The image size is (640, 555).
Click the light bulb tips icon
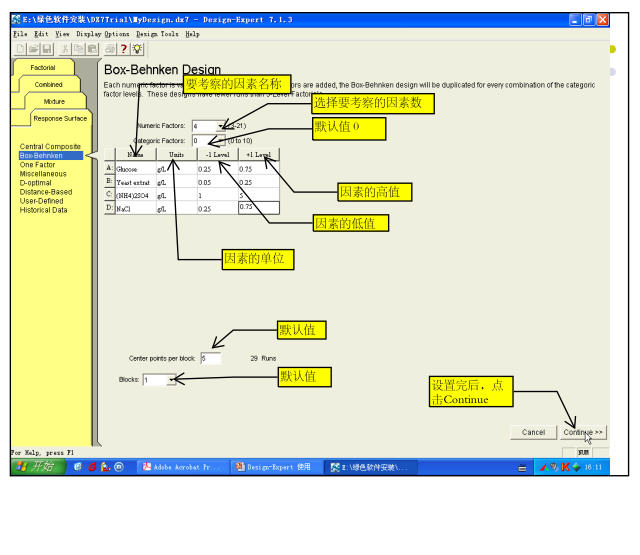137,48
